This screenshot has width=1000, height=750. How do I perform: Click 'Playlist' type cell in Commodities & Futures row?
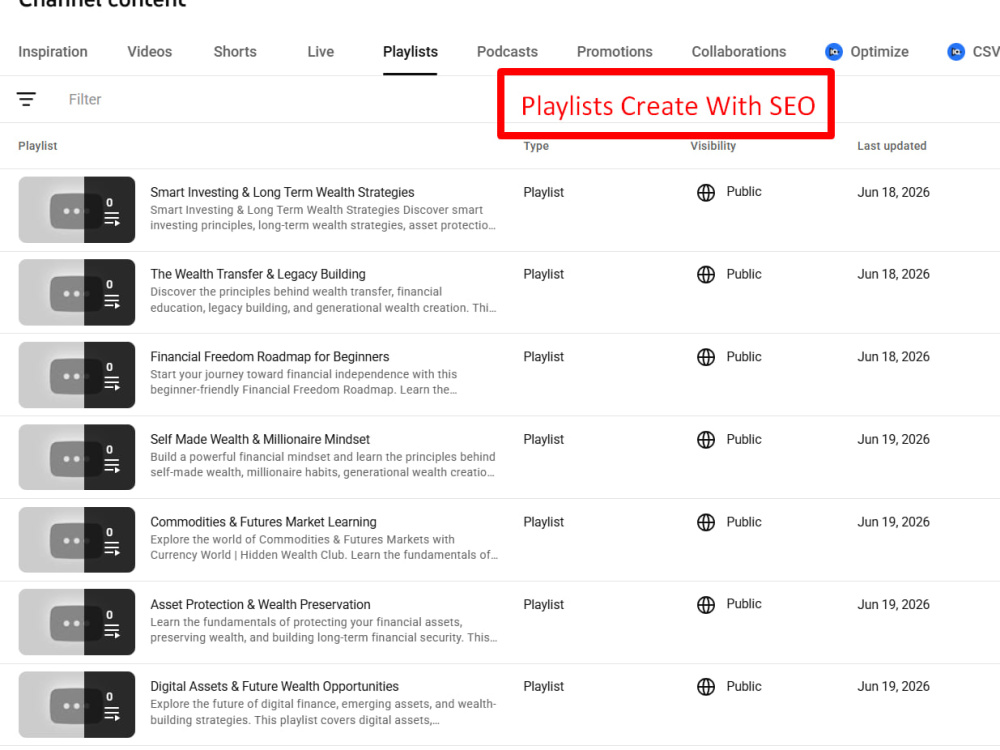click(x=543, y=522)
